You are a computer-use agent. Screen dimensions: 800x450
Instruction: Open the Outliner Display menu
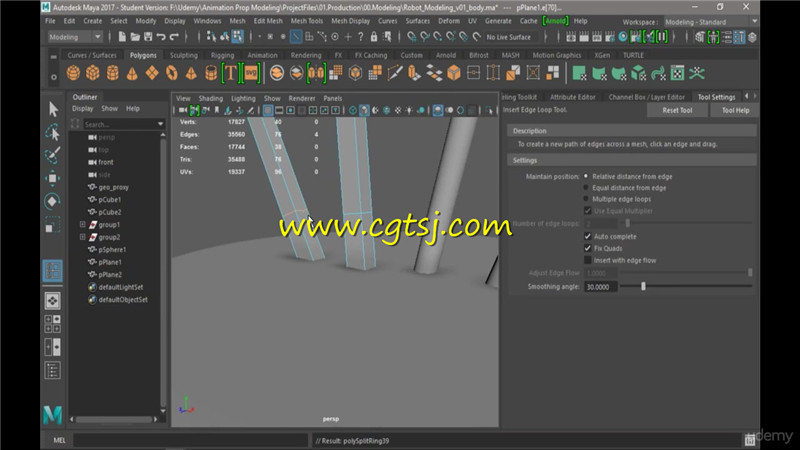83,108
